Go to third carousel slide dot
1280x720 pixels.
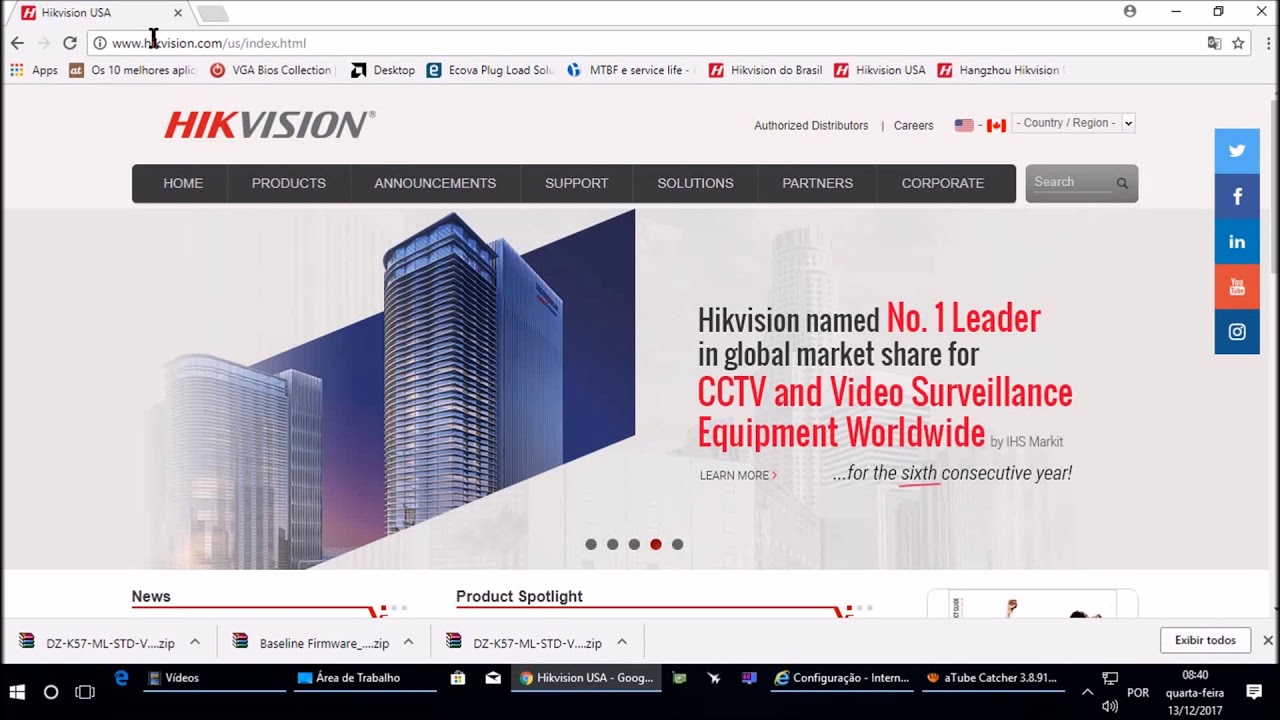[x=634, y=544]
